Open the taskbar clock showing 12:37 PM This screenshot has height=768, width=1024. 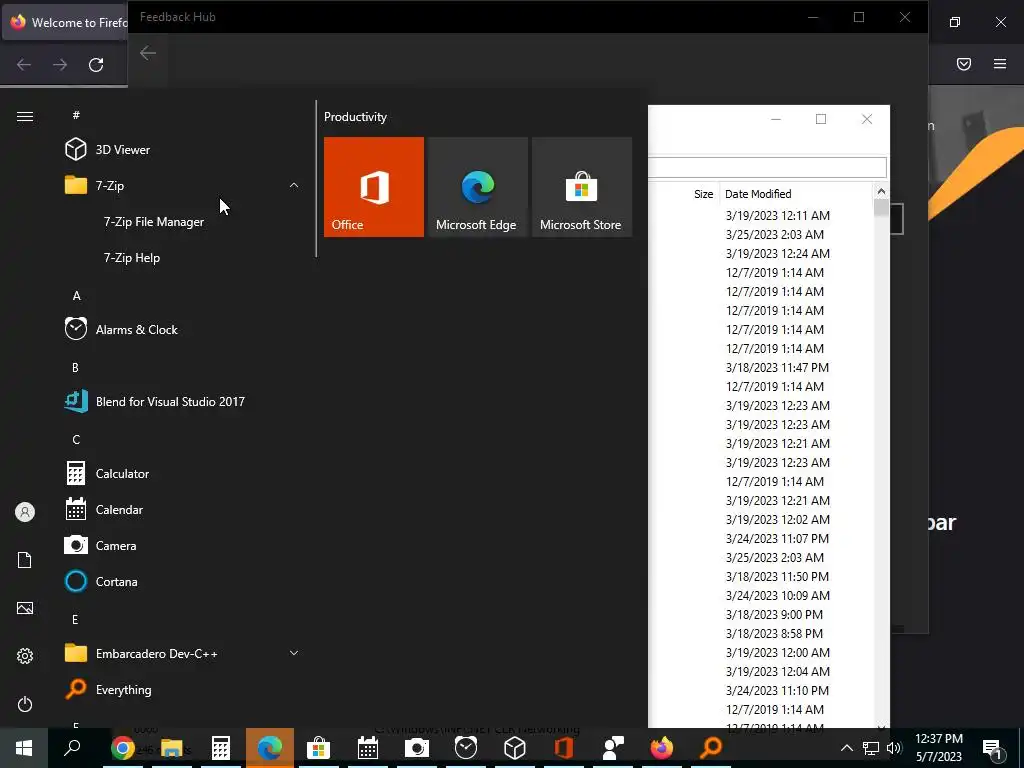coord(938,747)
